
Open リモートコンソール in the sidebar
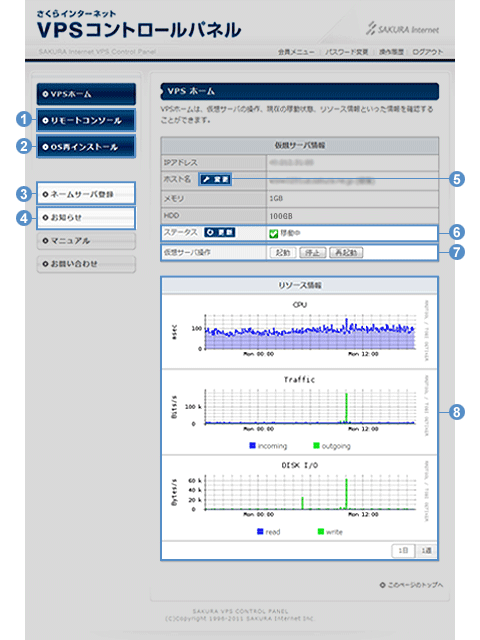[86, 120]
